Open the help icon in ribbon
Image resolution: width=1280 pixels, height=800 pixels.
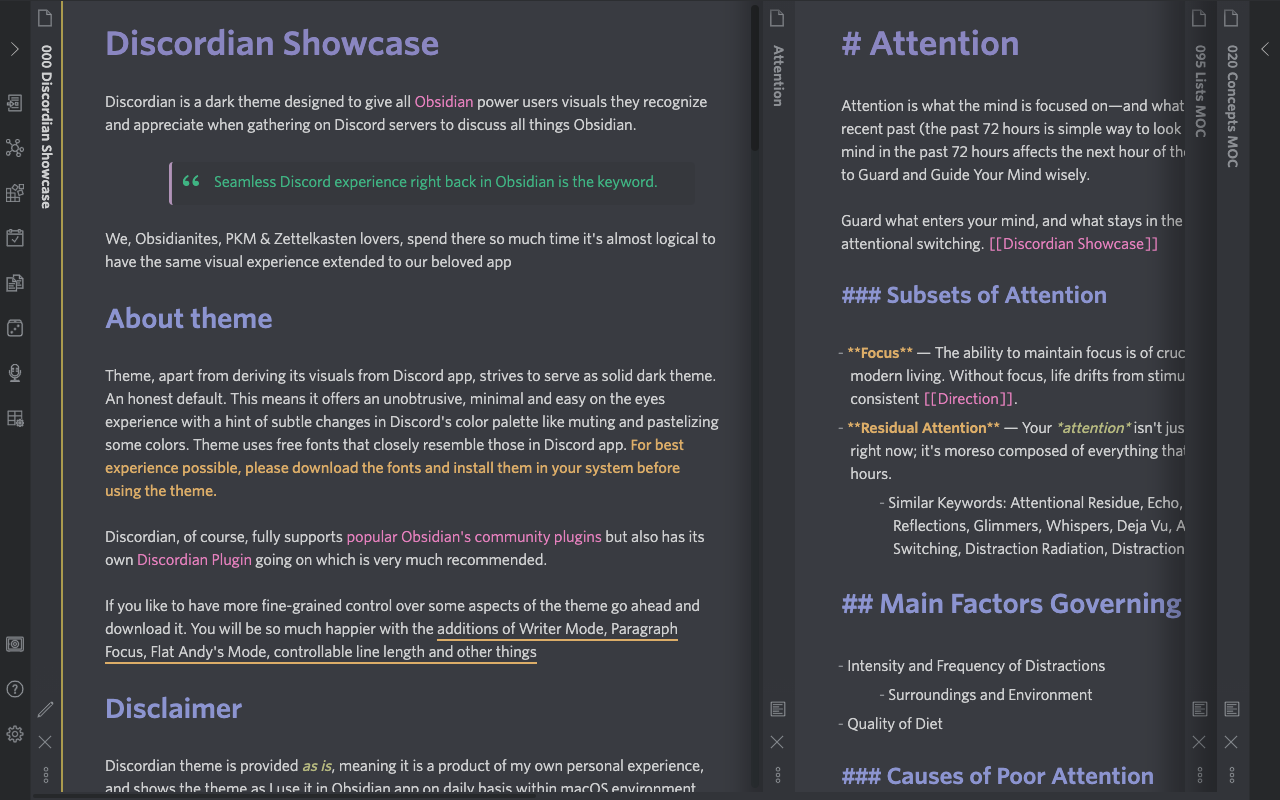coord(15,689)
